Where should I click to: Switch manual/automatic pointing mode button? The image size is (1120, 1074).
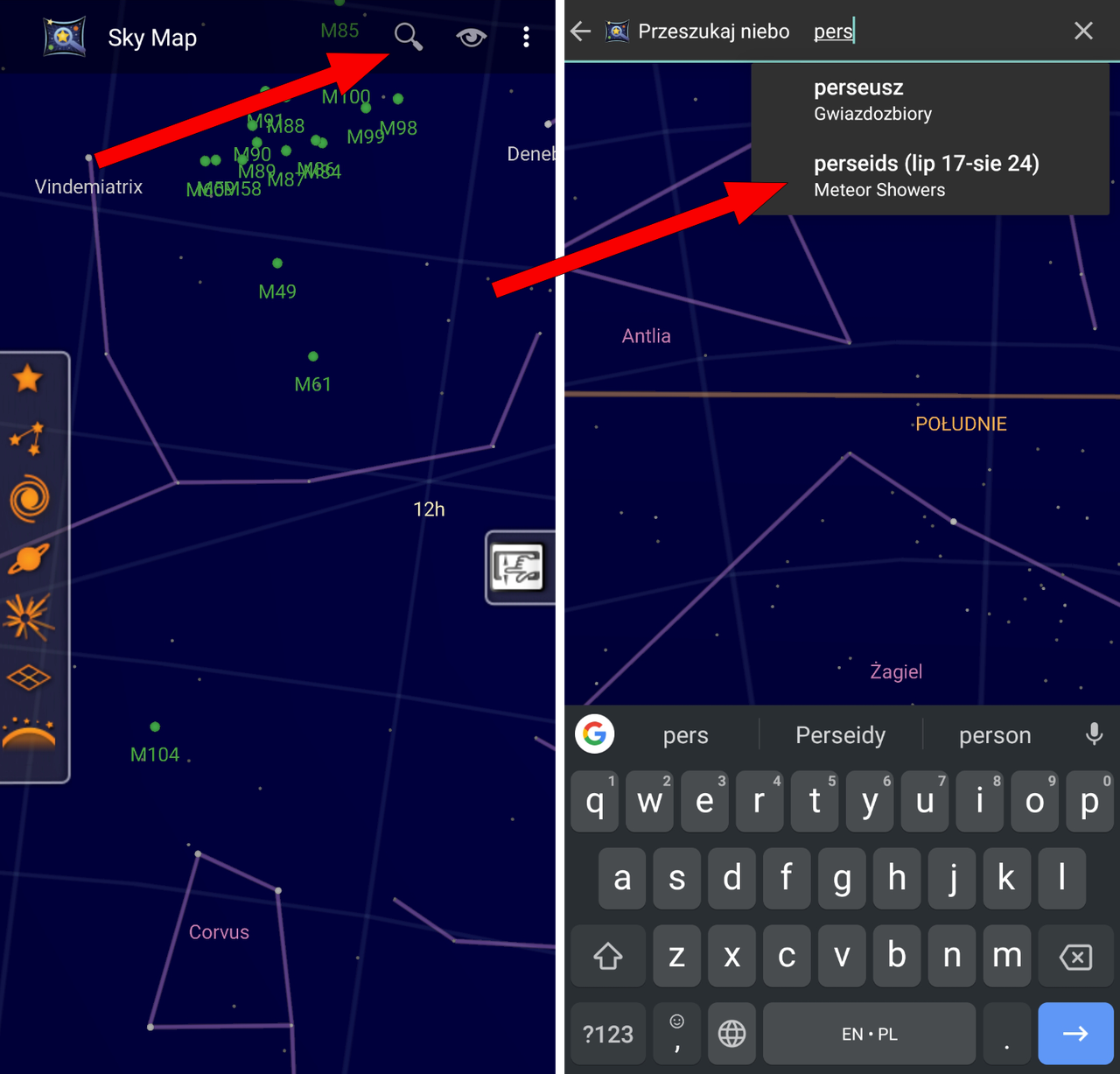517,567
